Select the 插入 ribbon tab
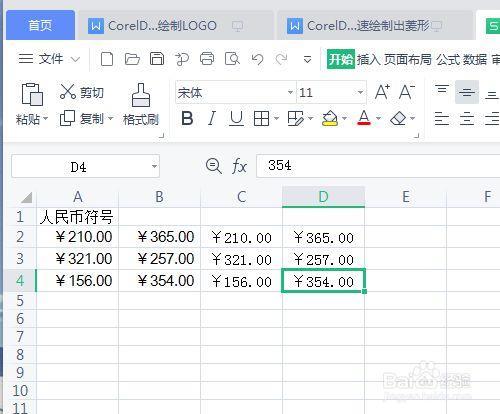Screen dimensions: 500x414 (369, 60)
